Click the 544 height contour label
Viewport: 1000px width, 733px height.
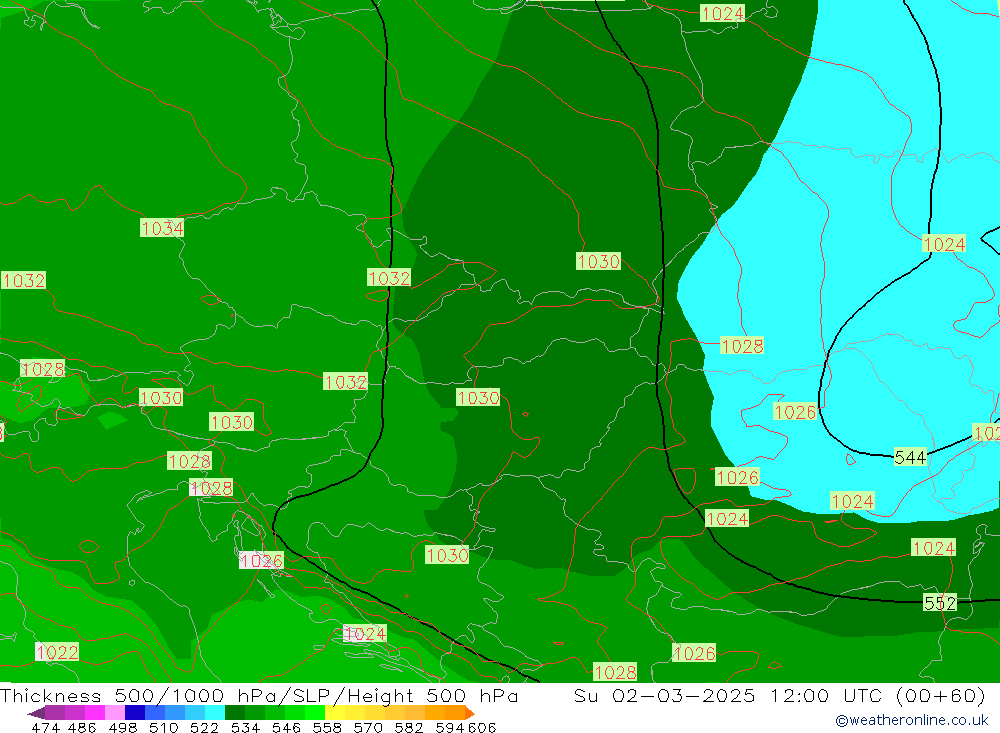pos(910,457)
